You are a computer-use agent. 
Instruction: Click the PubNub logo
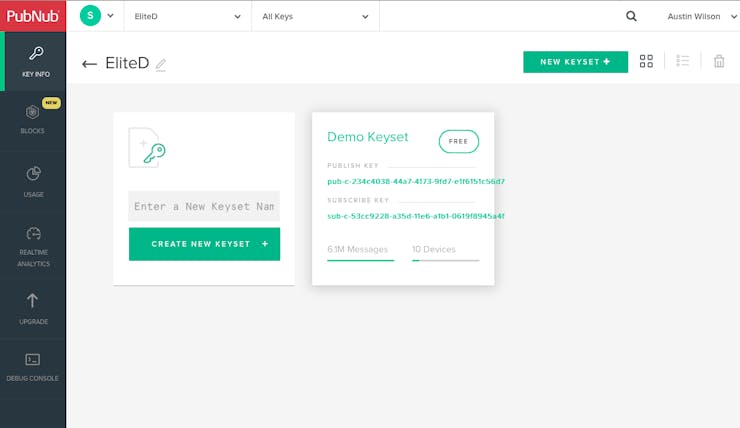point(33,16)
